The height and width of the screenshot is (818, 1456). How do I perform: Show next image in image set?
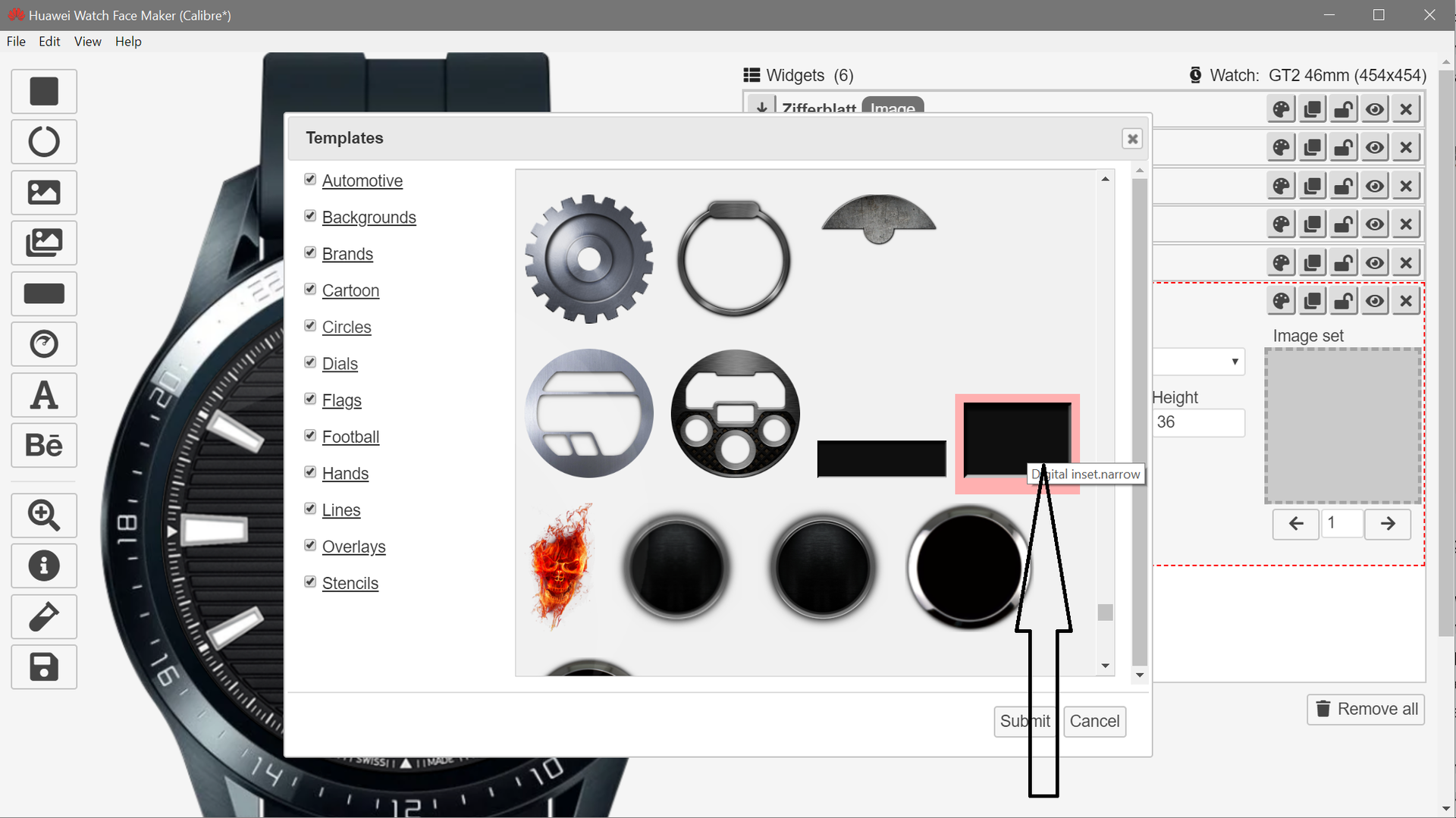coord(1388,524)
